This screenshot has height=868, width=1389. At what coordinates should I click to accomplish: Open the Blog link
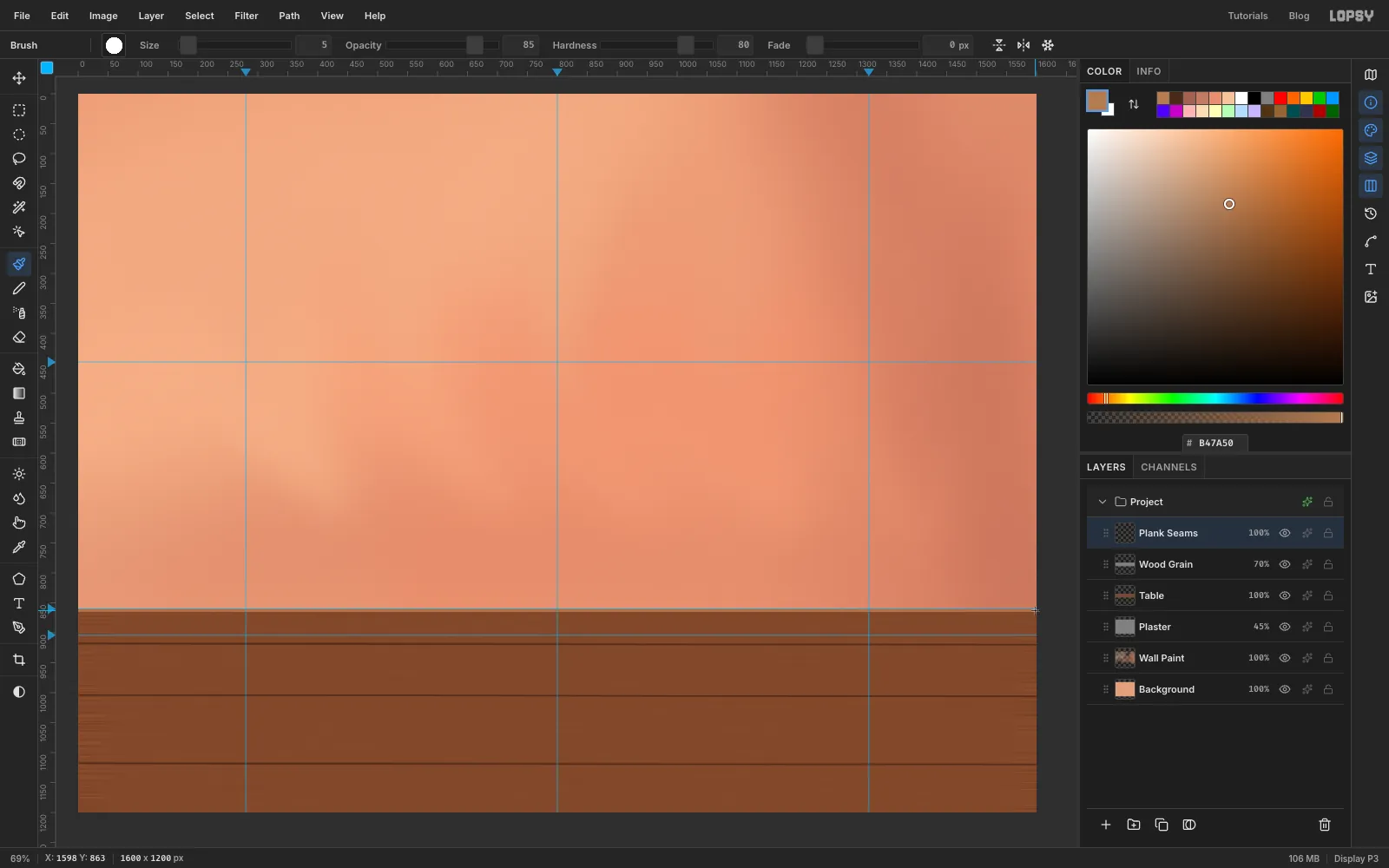coord(1299,16)
